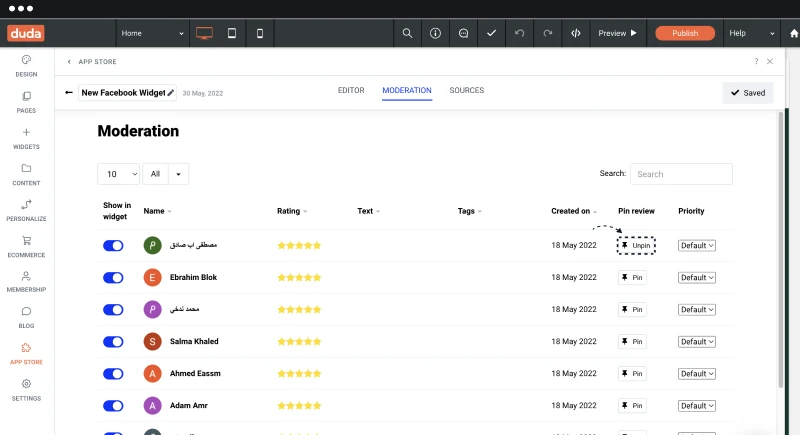Open the Pages panel
The height and width of the screenshot is (435, 800).
pyautogui.click(x=26, y=103)
